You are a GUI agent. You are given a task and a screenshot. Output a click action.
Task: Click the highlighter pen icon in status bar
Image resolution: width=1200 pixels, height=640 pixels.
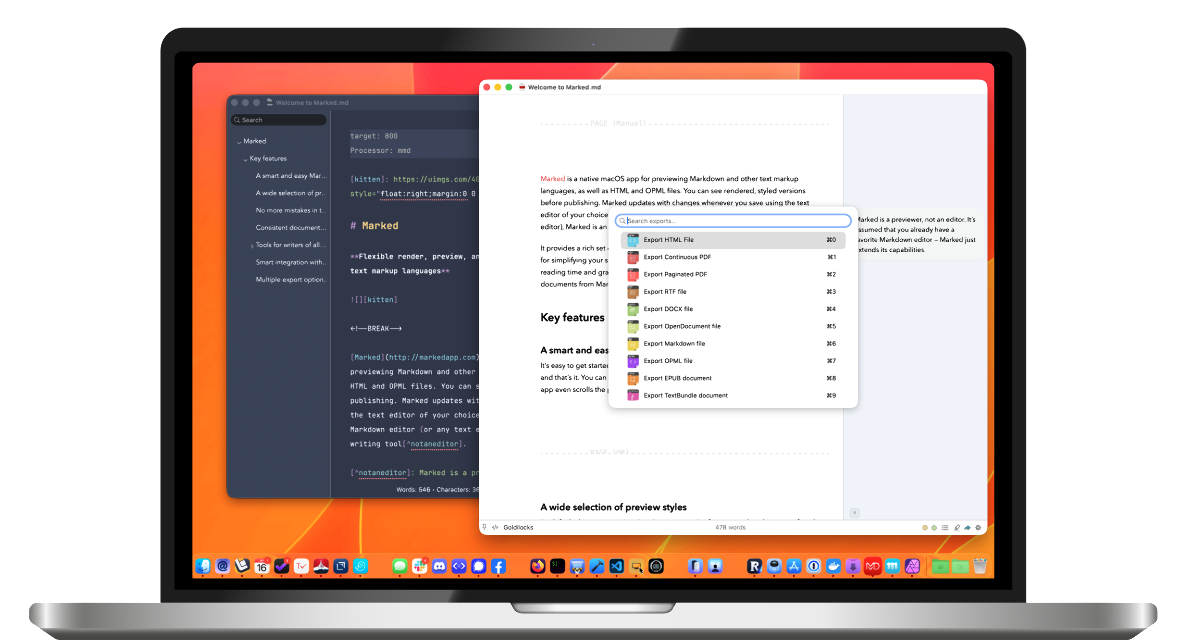[957, 527]
